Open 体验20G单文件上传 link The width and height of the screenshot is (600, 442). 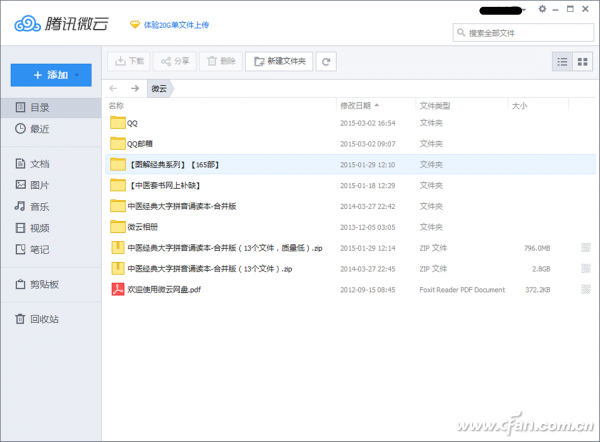tap(176, 25)
